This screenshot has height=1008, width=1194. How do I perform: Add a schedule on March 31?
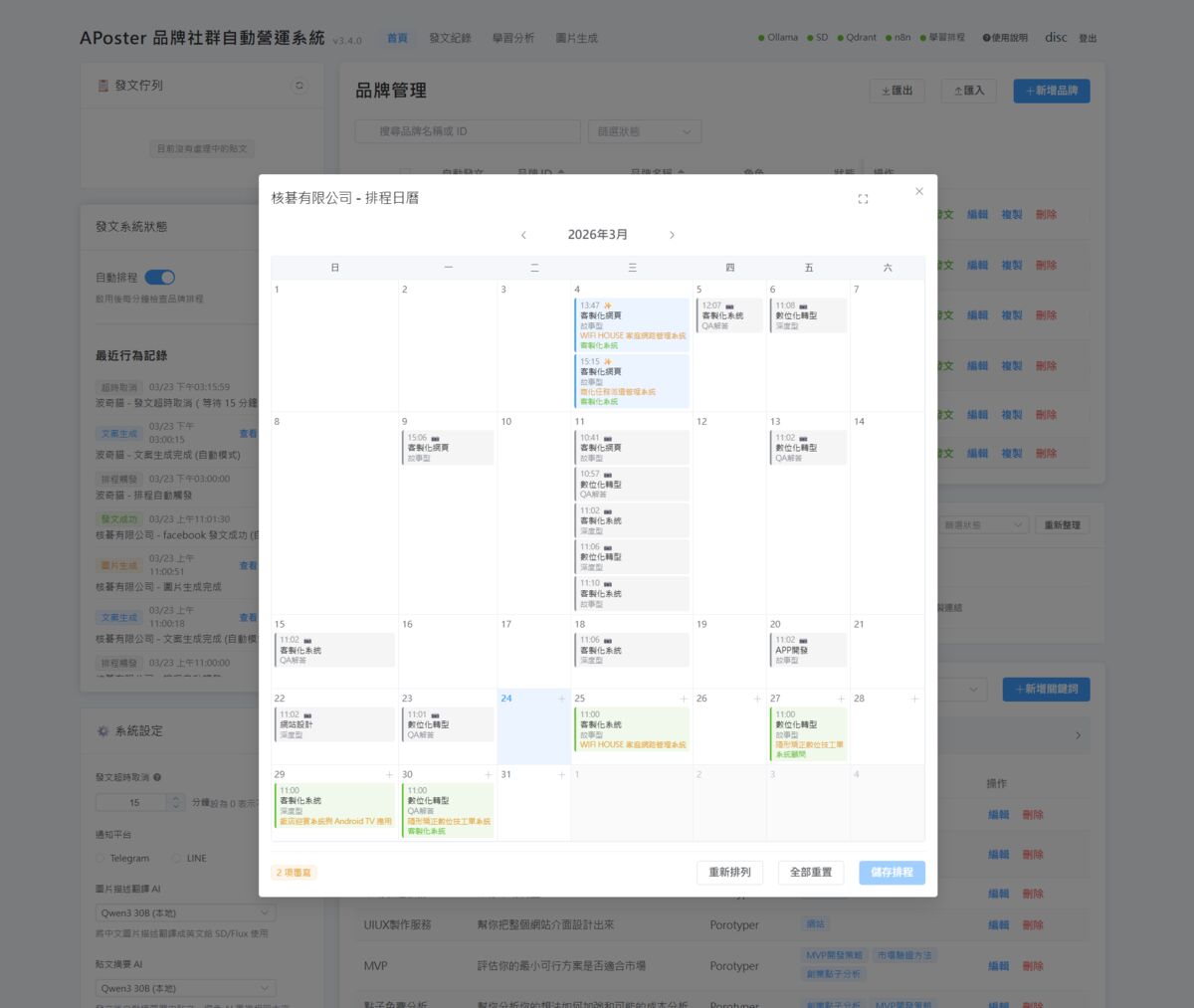click(x=561, y=774)
